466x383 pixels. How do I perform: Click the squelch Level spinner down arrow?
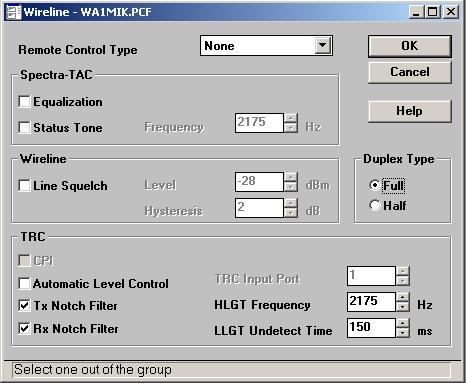point(291,187)
